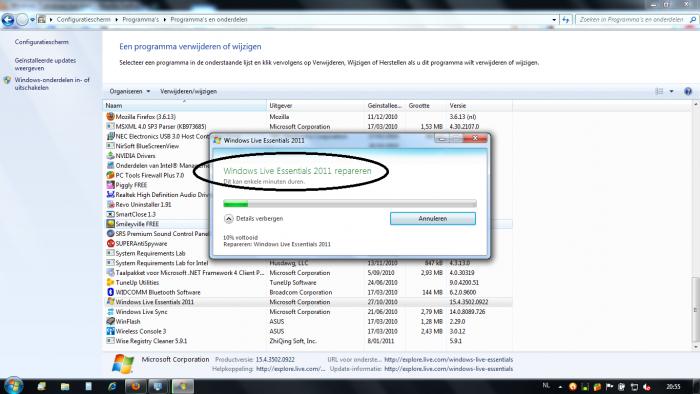Open the Organiseren dropdown menu
This screenshot has width=700, height=394.
(129, 91)
